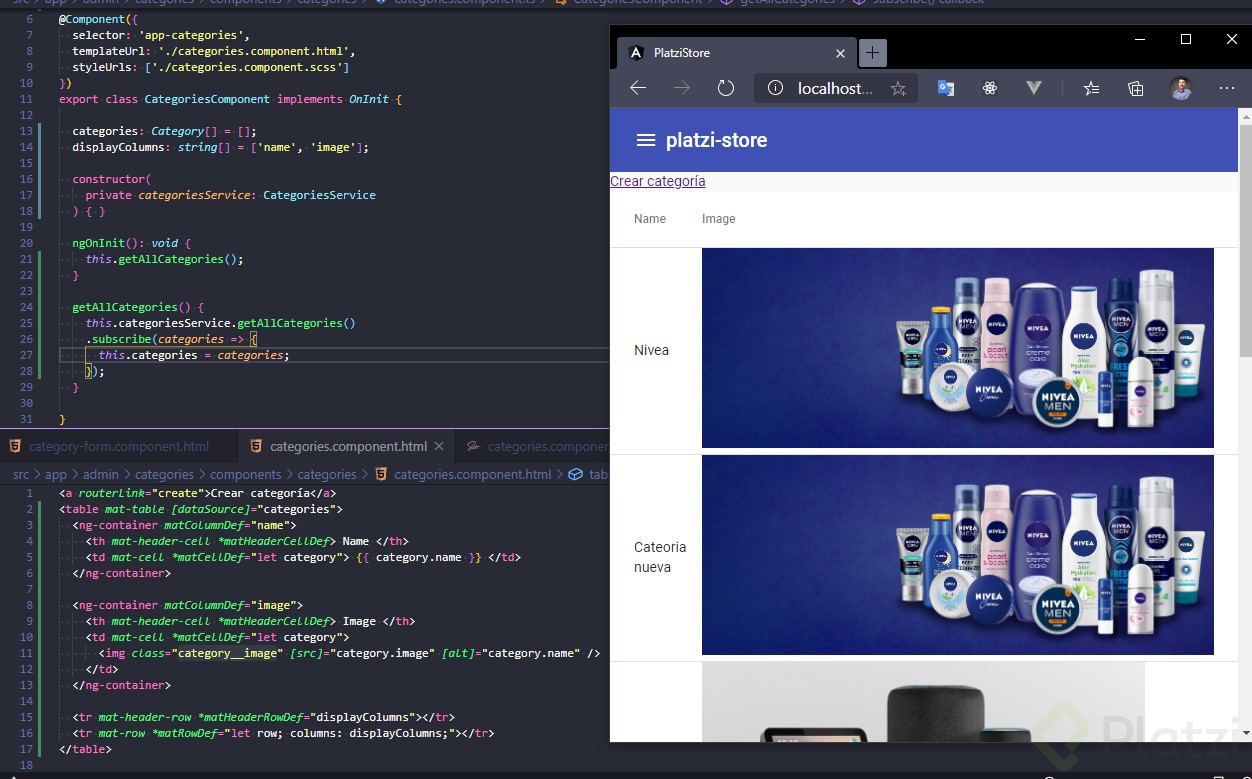Click the mat-header-row code line
Screen dimensions: 1252x779
(264, 717)
